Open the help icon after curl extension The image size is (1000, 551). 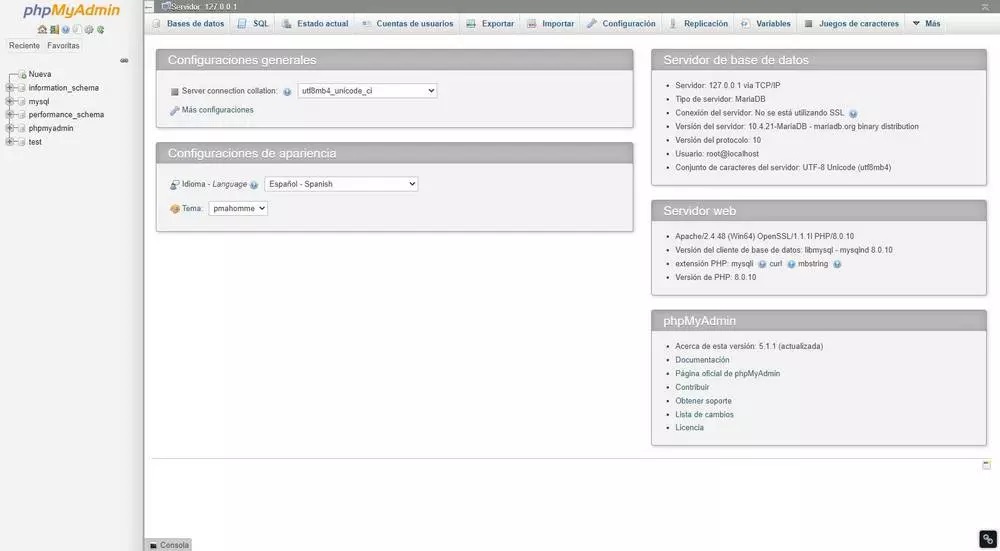pyautogui.click(x=791, y=264)
